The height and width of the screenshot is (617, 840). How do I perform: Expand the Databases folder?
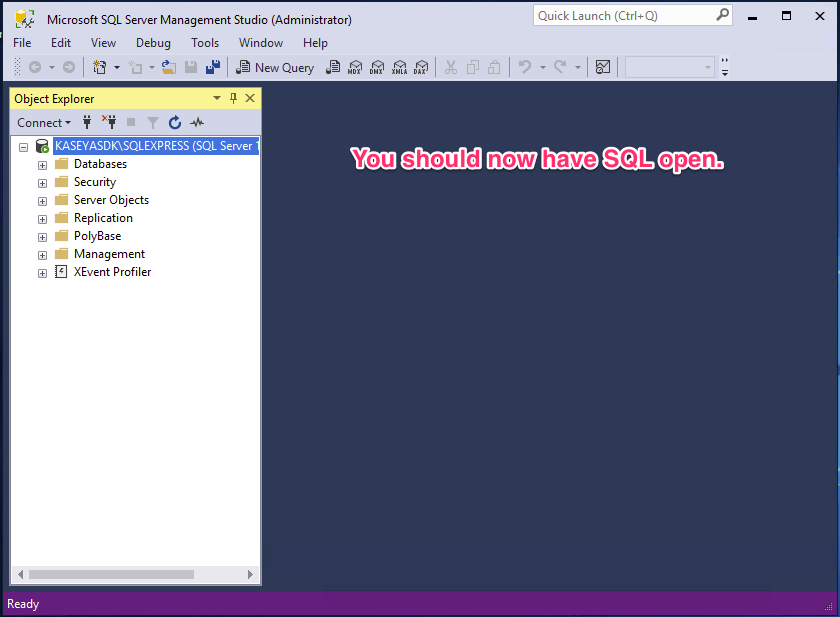42,165
